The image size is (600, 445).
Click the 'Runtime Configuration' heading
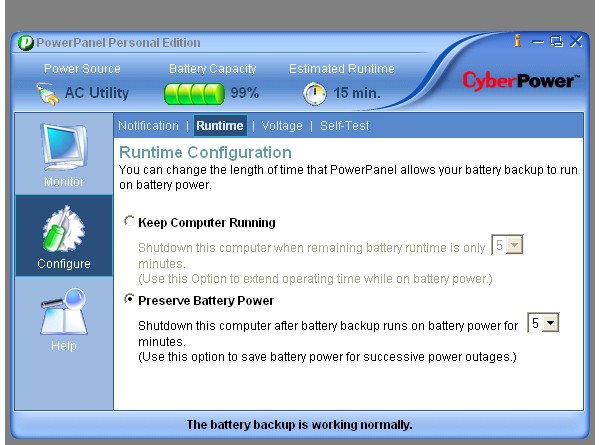coord(205,152)
